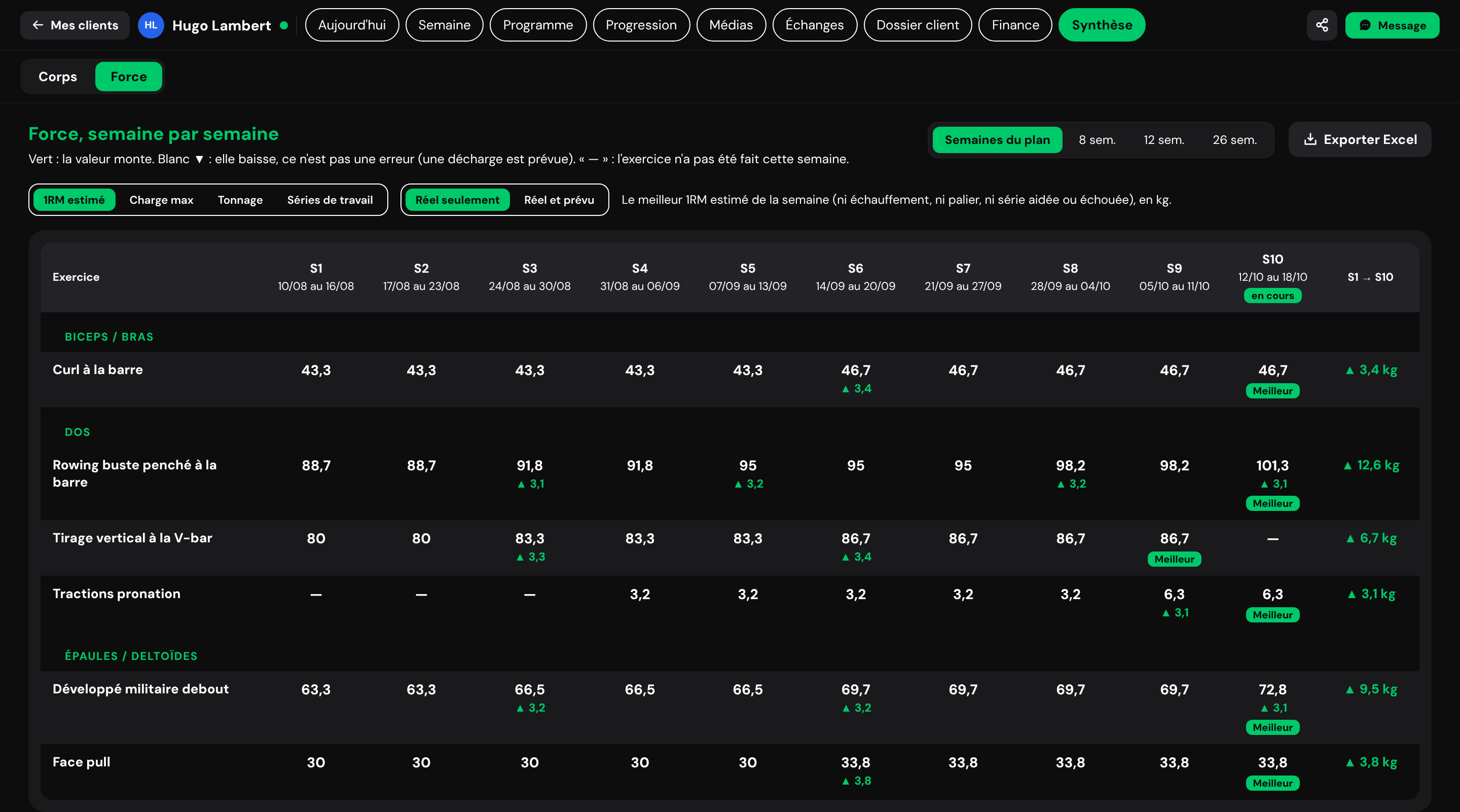Open the Message chat button

point(1392,25)
